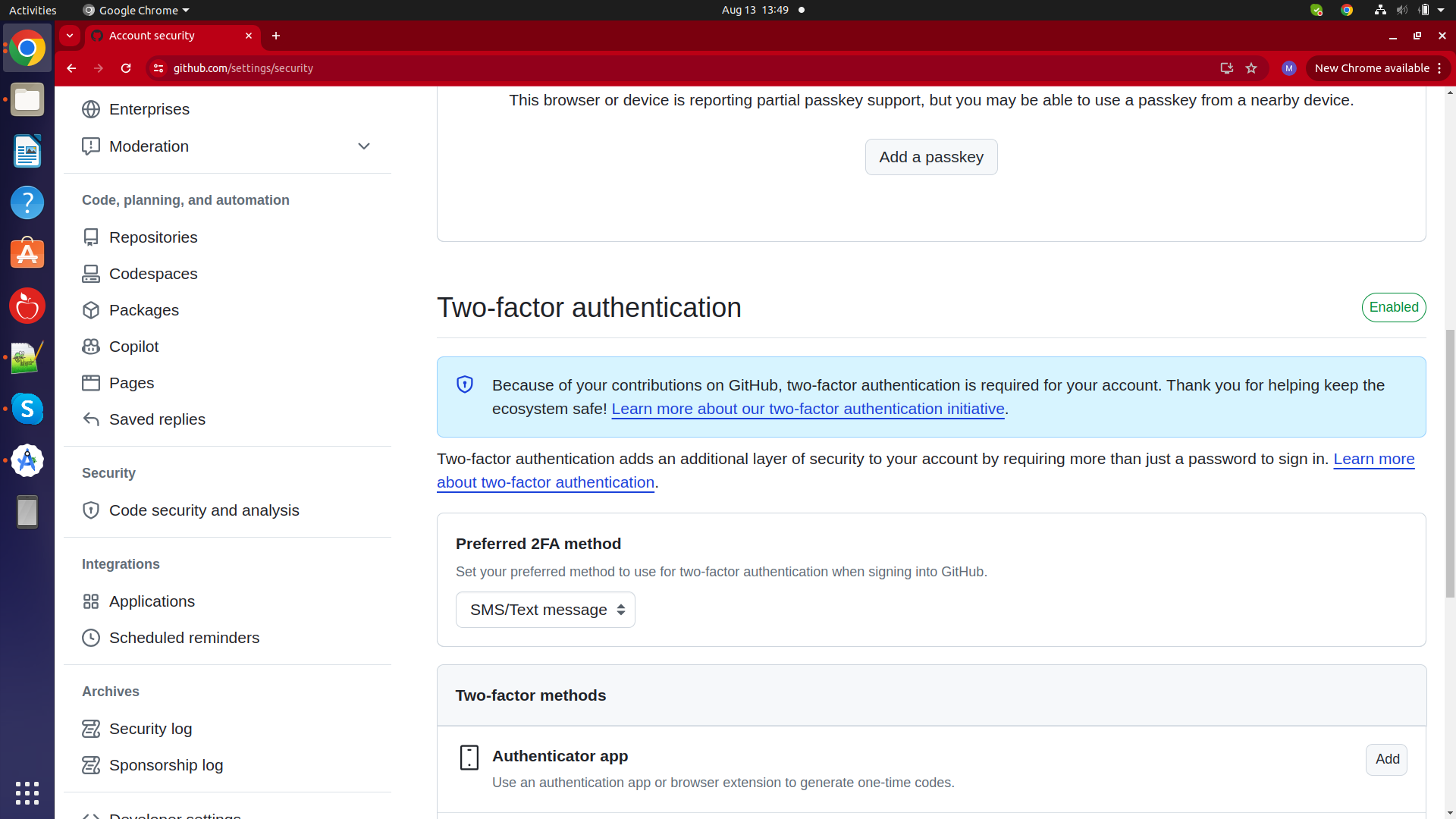
Task: Open Saved replies label
Action: pyautogui.click(x=157, y=419)
